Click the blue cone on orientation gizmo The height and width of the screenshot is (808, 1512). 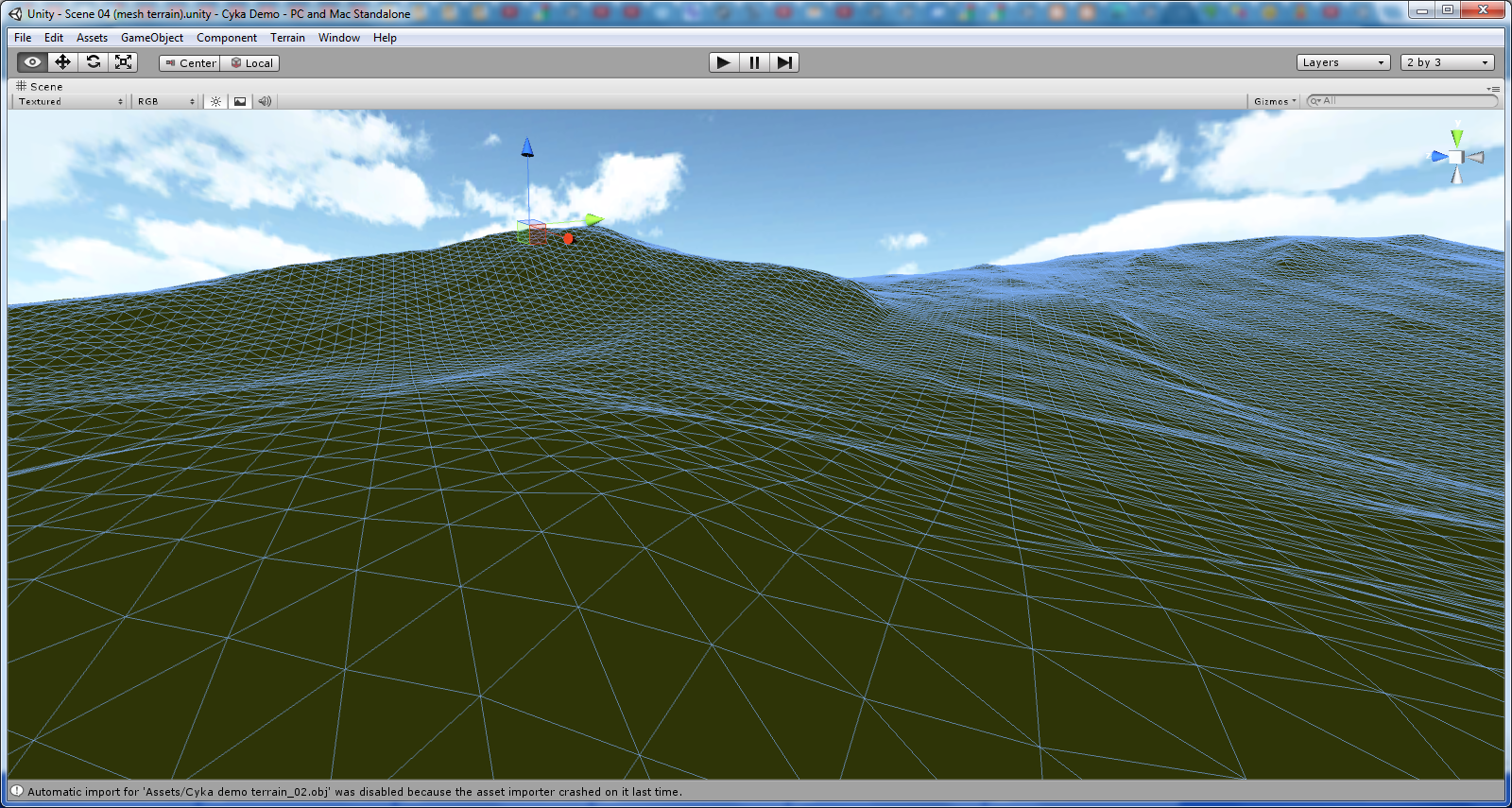pos(1438,156)
